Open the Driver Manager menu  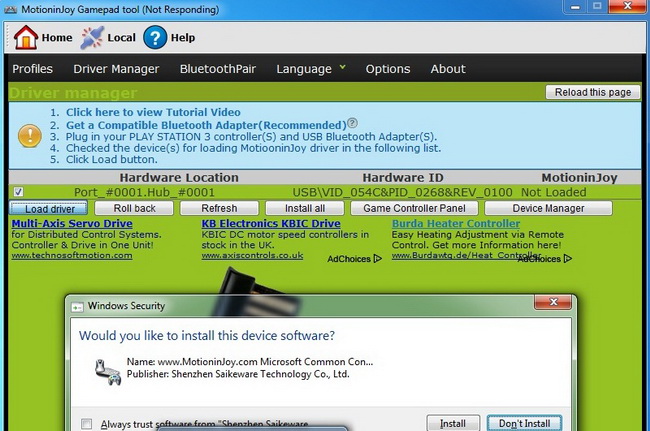point(116,69)
